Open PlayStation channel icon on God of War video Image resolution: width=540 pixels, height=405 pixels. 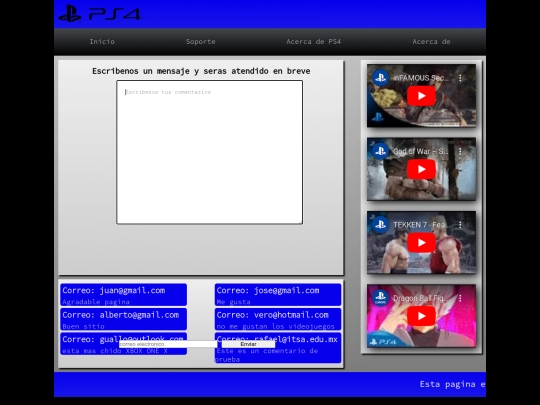pyautogui.click(x=380, y=151)
